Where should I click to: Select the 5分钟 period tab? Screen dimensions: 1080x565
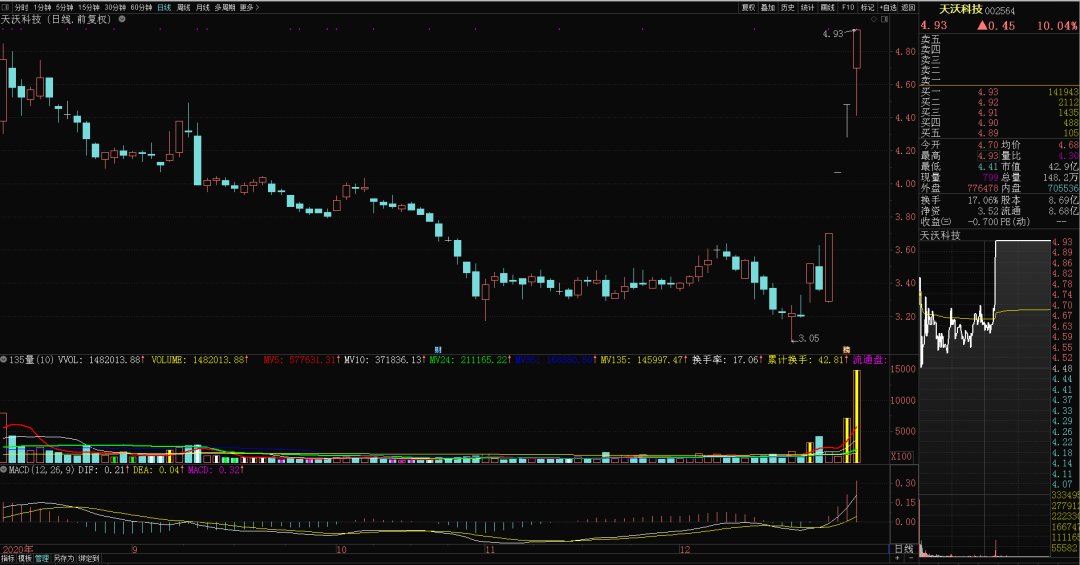pos(65,8)
